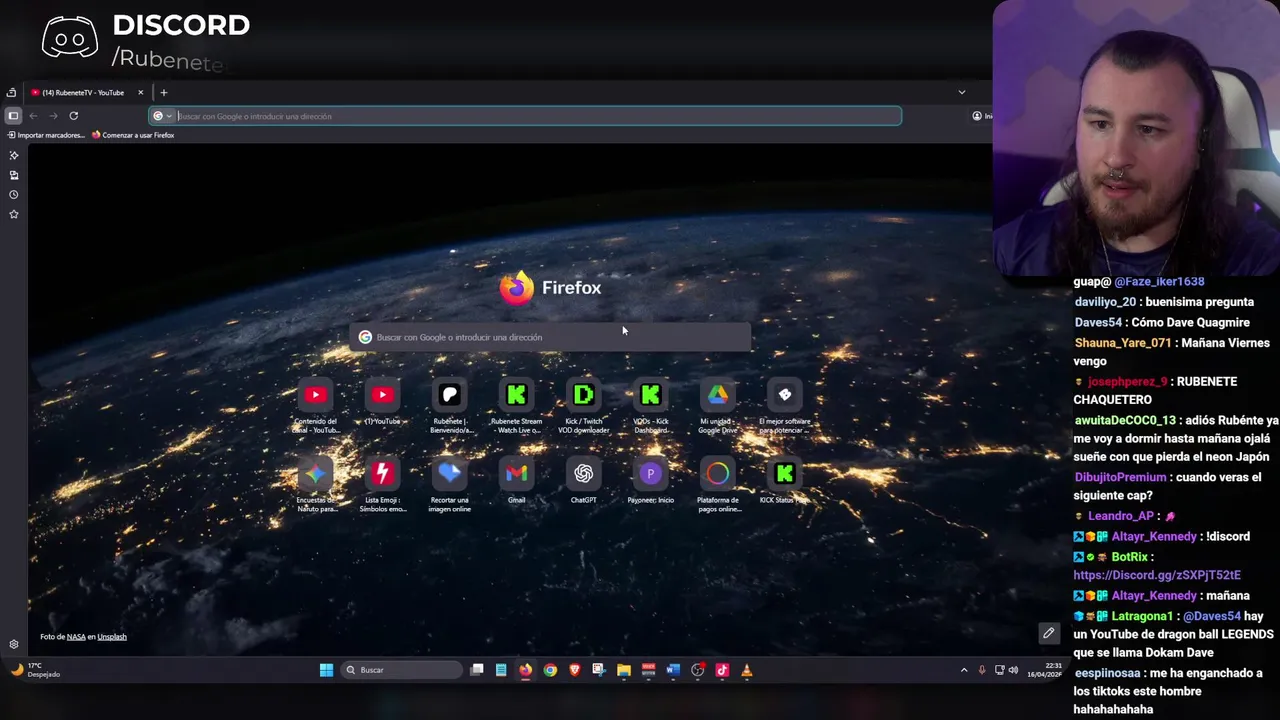Image resolution: width=1280 pixels, height=720 pixels.
Task: Open the AI chatbot sidebar sparkle icon
Action: coord(14,155)
